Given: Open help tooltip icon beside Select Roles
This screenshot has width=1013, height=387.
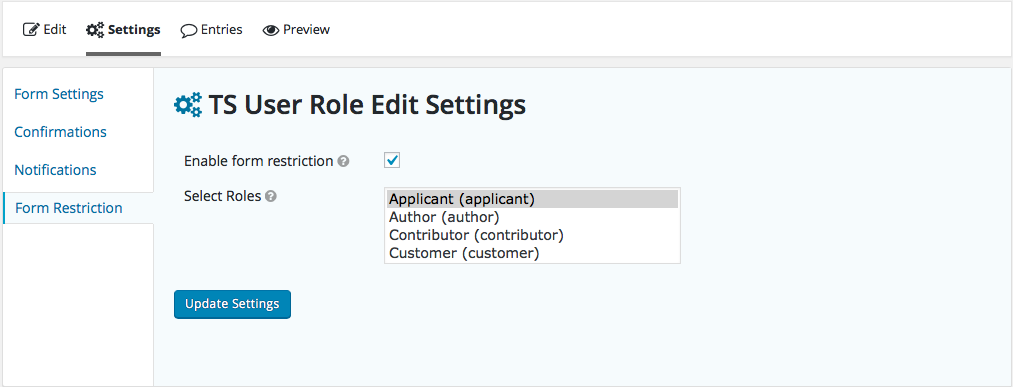Looking at the screenshot, I should [271, 196].
